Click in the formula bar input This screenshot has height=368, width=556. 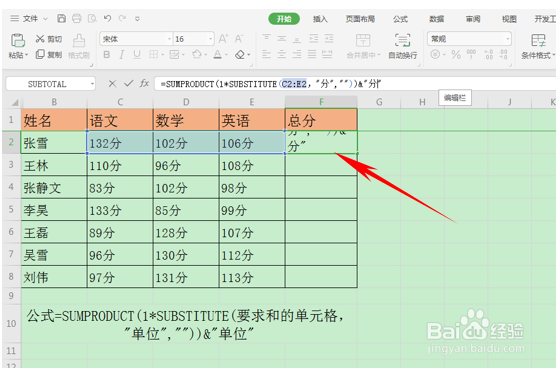coord(355,84)
